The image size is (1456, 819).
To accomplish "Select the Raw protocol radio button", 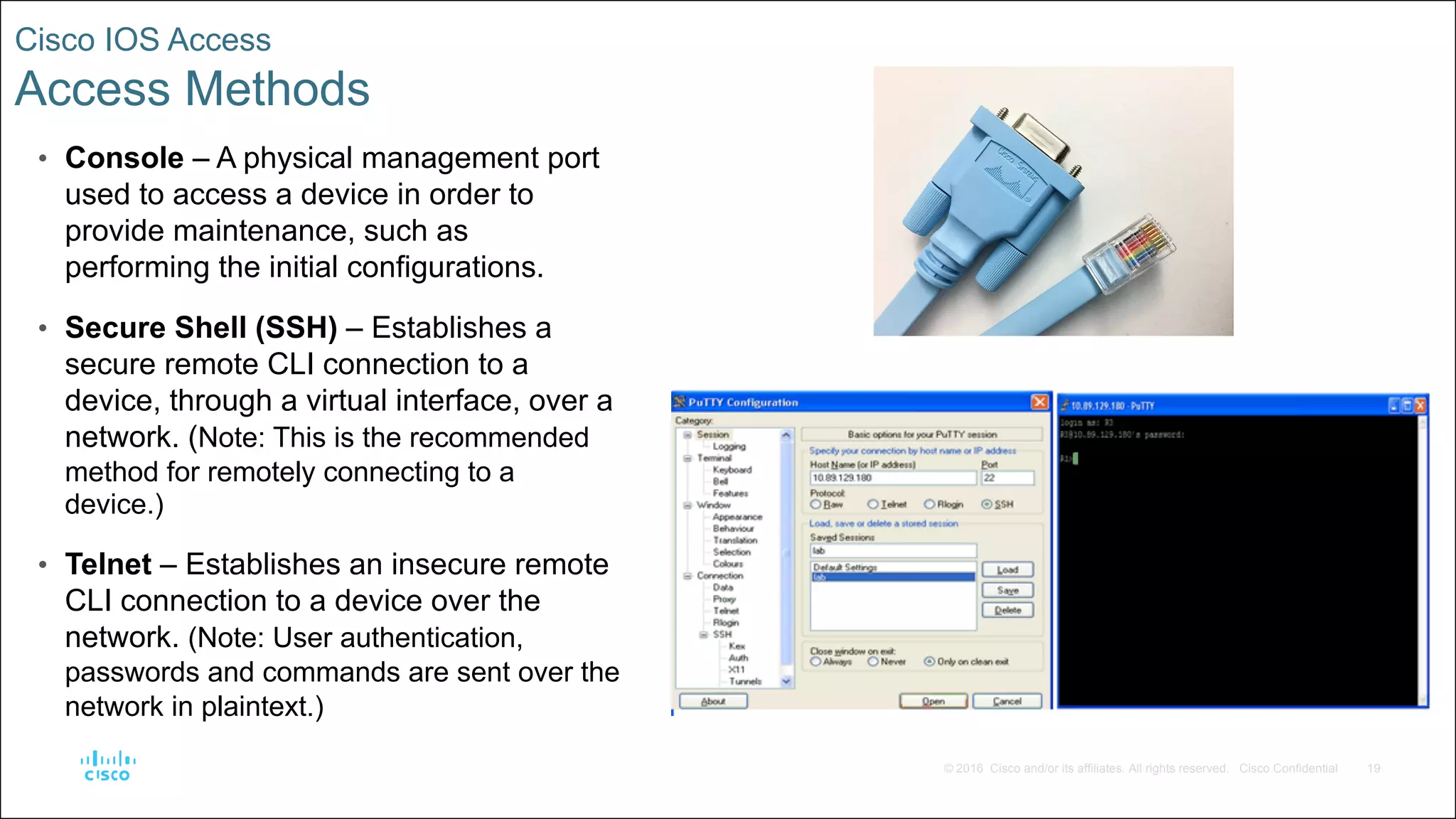I will (x=816, y=504).
